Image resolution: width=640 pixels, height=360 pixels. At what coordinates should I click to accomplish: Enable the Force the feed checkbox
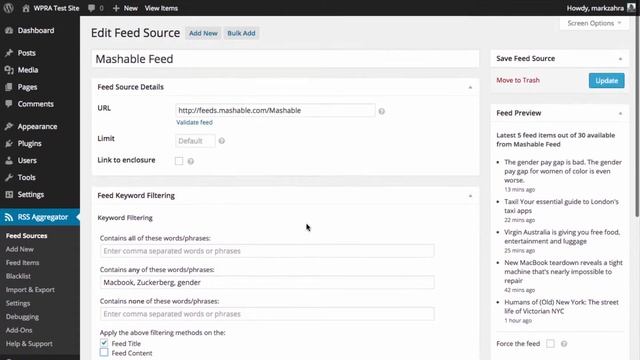[x=551, y=344]
